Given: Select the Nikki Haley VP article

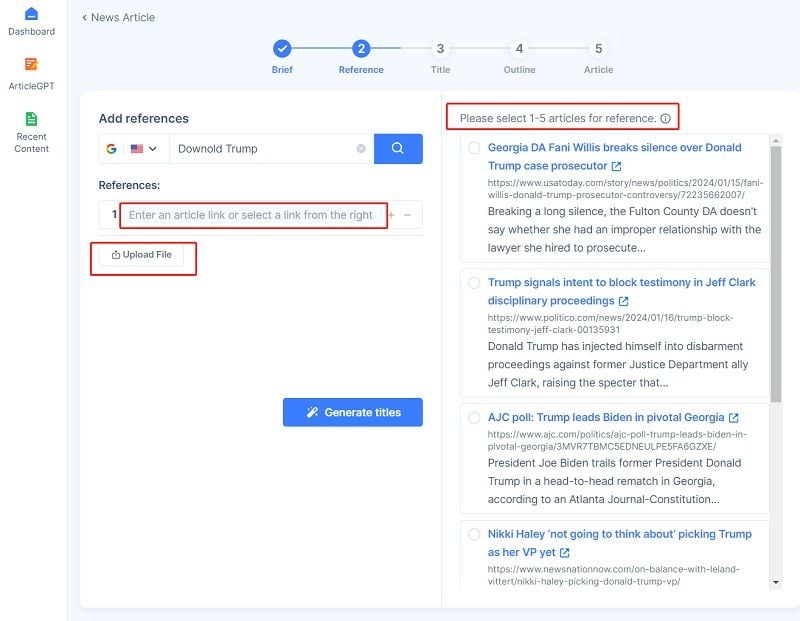Looking at the screenshot, I should tap(474, 534).
